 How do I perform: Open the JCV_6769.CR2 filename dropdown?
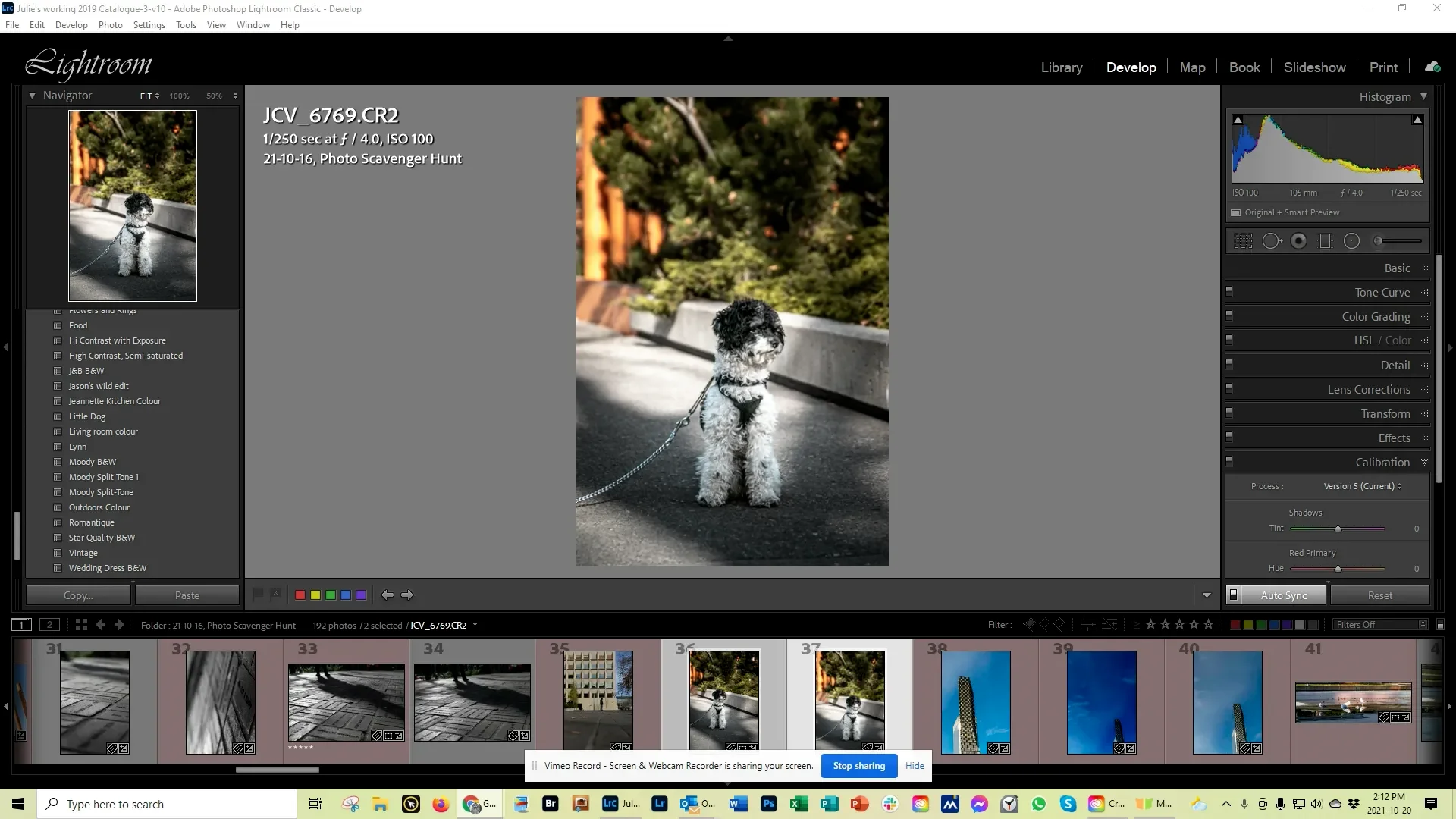point(475,625)
